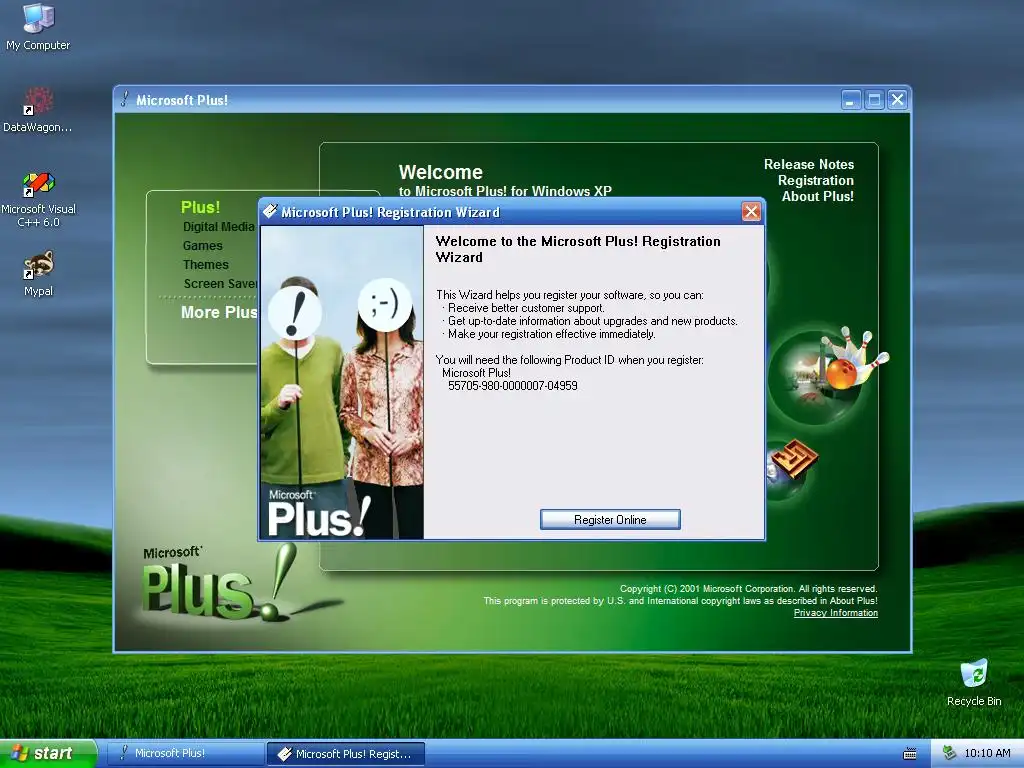Click the large green Plus! logo
Screen dimensions: 1024x768
tap(219, 583)
